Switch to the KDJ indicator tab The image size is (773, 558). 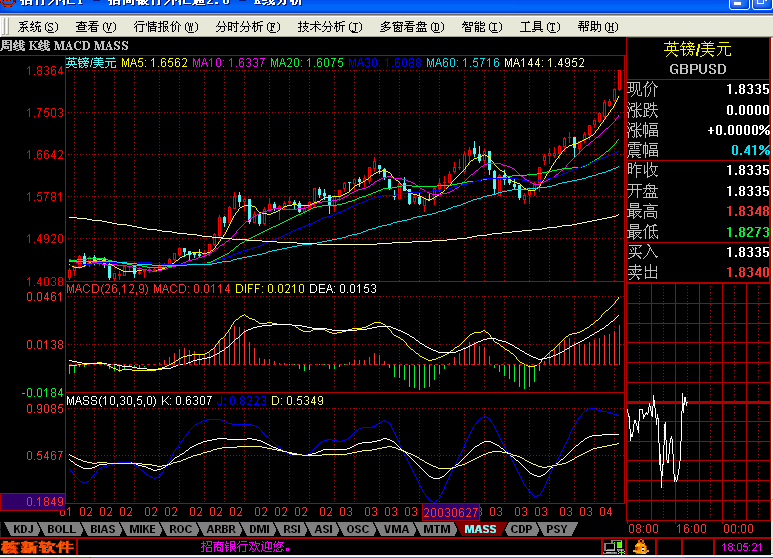[x=23, y=529]
